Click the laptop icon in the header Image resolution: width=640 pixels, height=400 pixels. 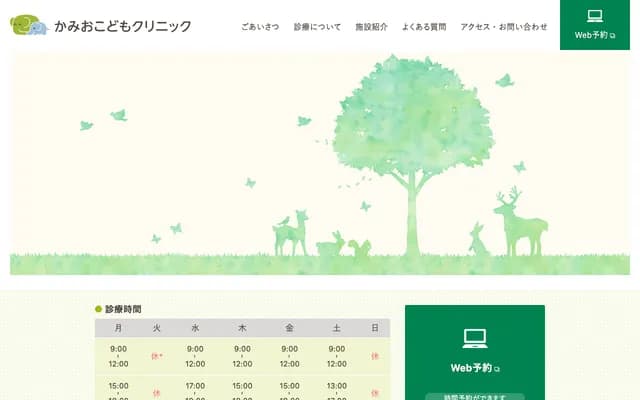pyautogui.click(x=595, y=16)
